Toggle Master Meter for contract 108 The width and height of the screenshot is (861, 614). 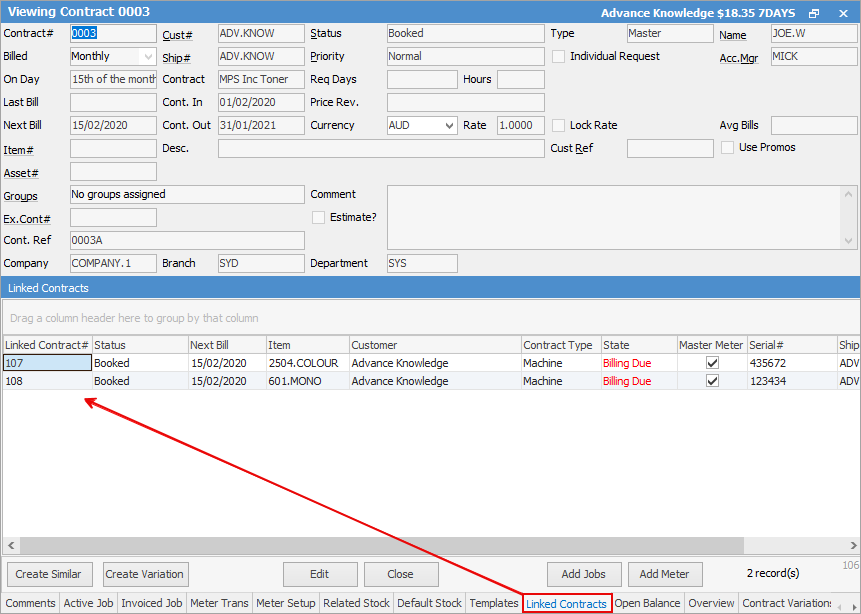point(712,381)
